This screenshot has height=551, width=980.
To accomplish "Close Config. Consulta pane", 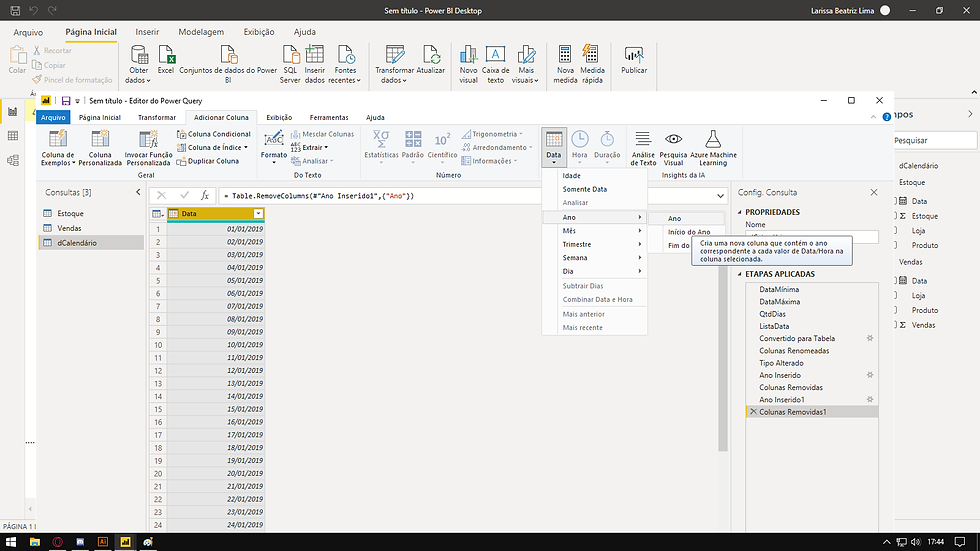I will tap(874, 192).
